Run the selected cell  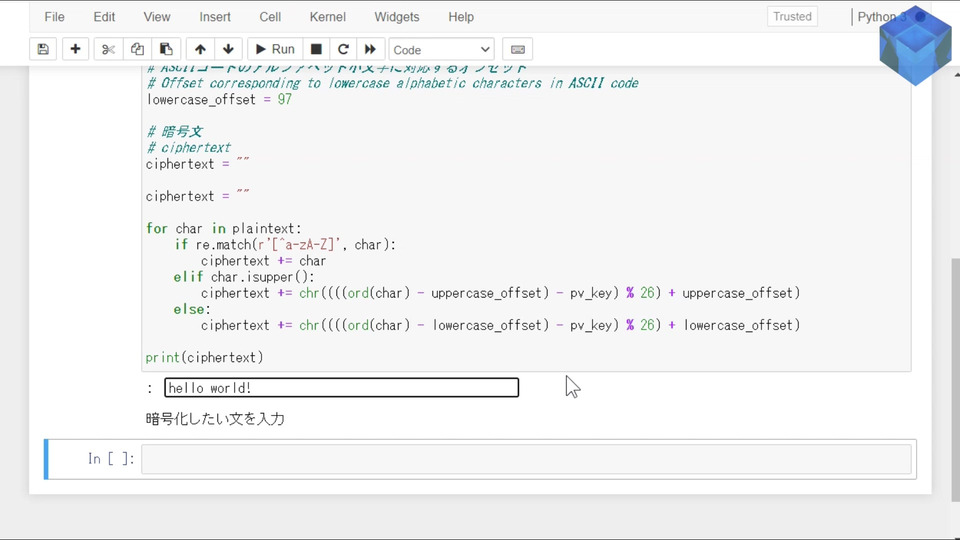click(x=275, y=49)
